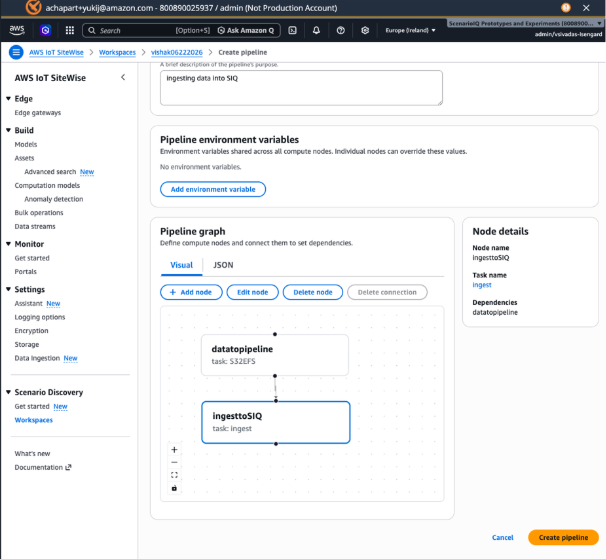Open the notifications bell icon
The image size is (606, 559).
tap(316, 30)
